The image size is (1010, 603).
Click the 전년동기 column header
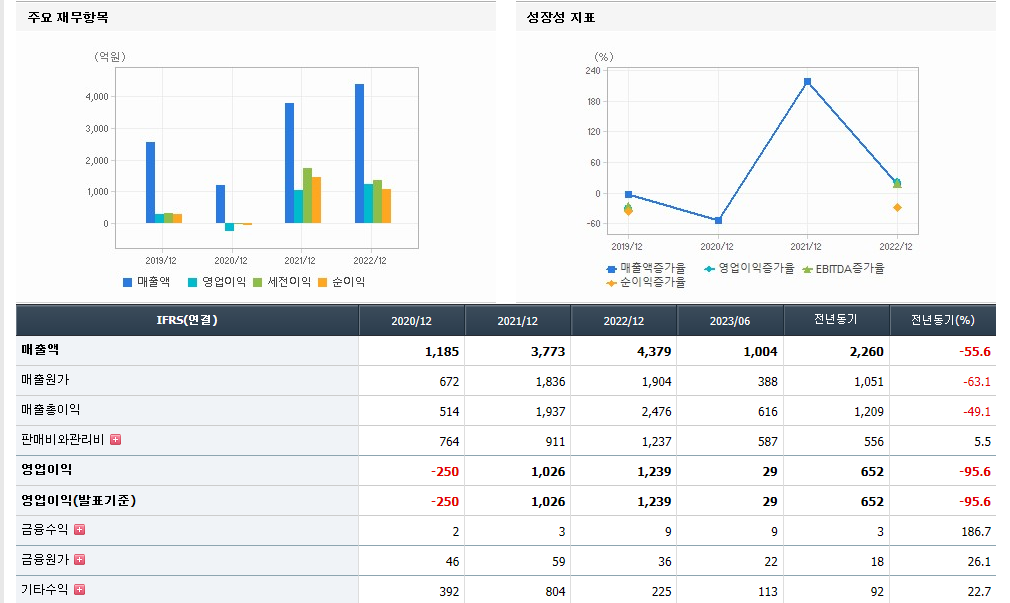pos(835,320)
